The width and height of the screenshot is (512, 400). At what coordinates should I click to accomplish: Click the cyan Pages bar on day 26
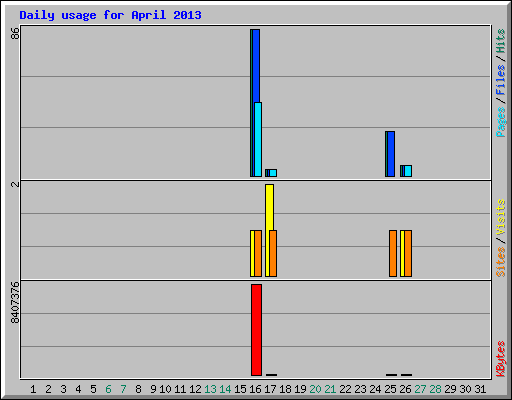(408, 171)
